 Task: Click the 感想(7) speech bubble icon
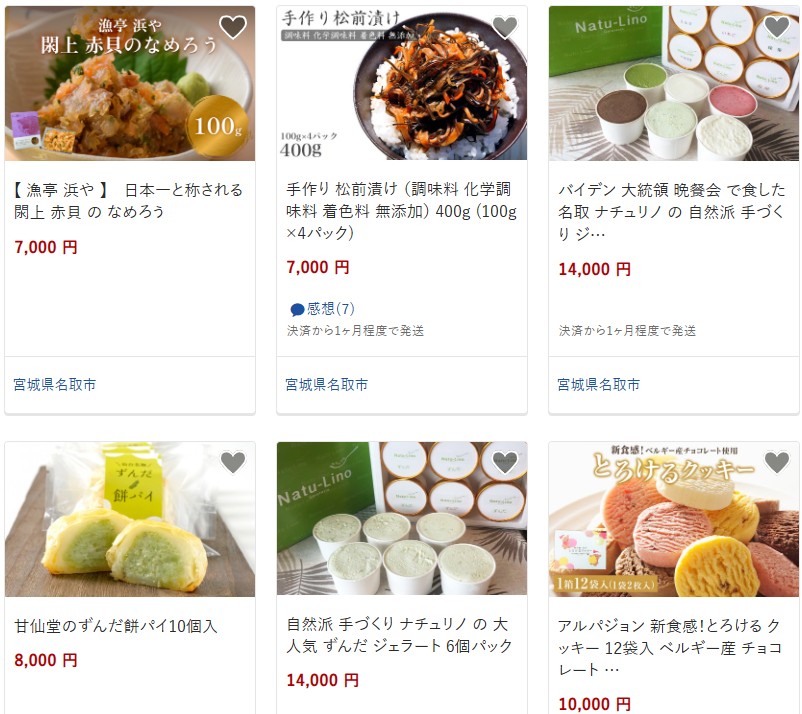pos(297,309)
